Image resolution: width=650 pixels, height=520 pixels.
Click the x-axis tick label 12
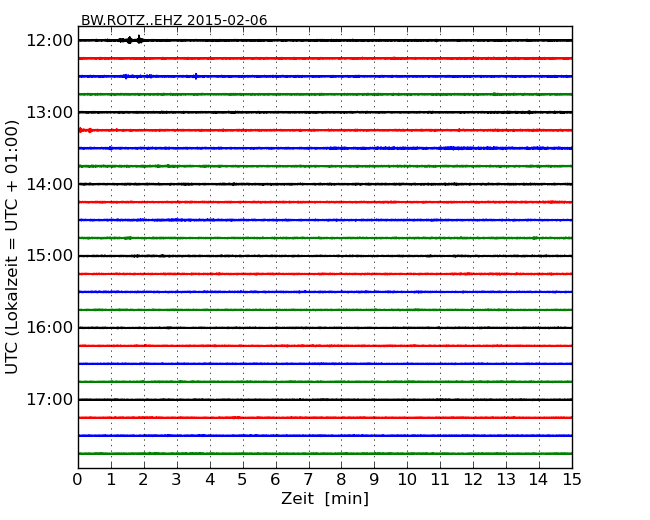473,480
